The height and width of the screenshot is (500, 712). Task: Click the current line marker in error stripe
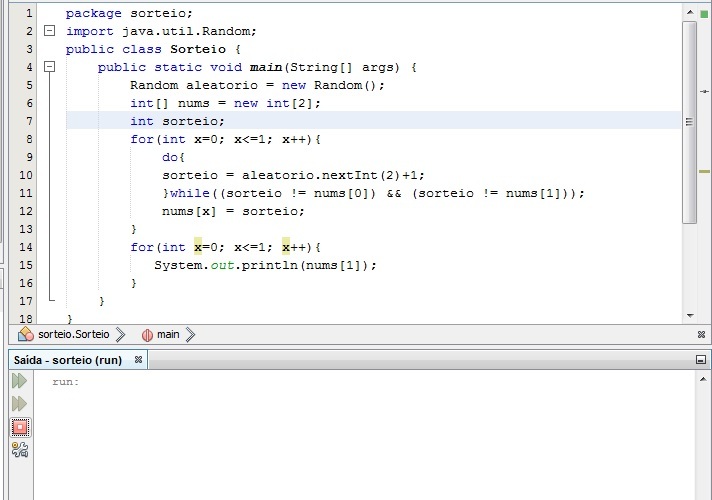coord(704,92)
